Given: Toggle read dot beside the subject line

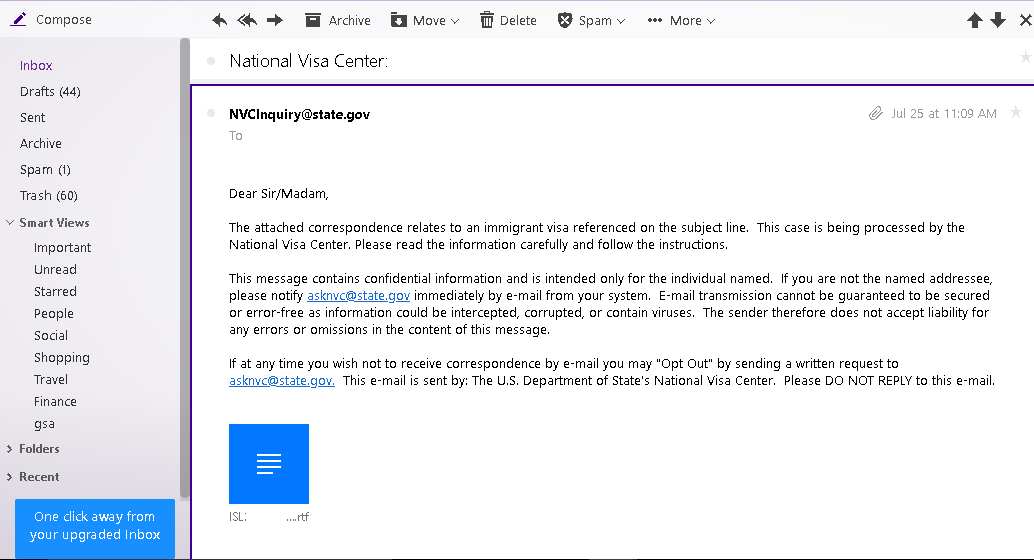Looking at the screenshot, I should pyautogui.click(x=211, y=61).
